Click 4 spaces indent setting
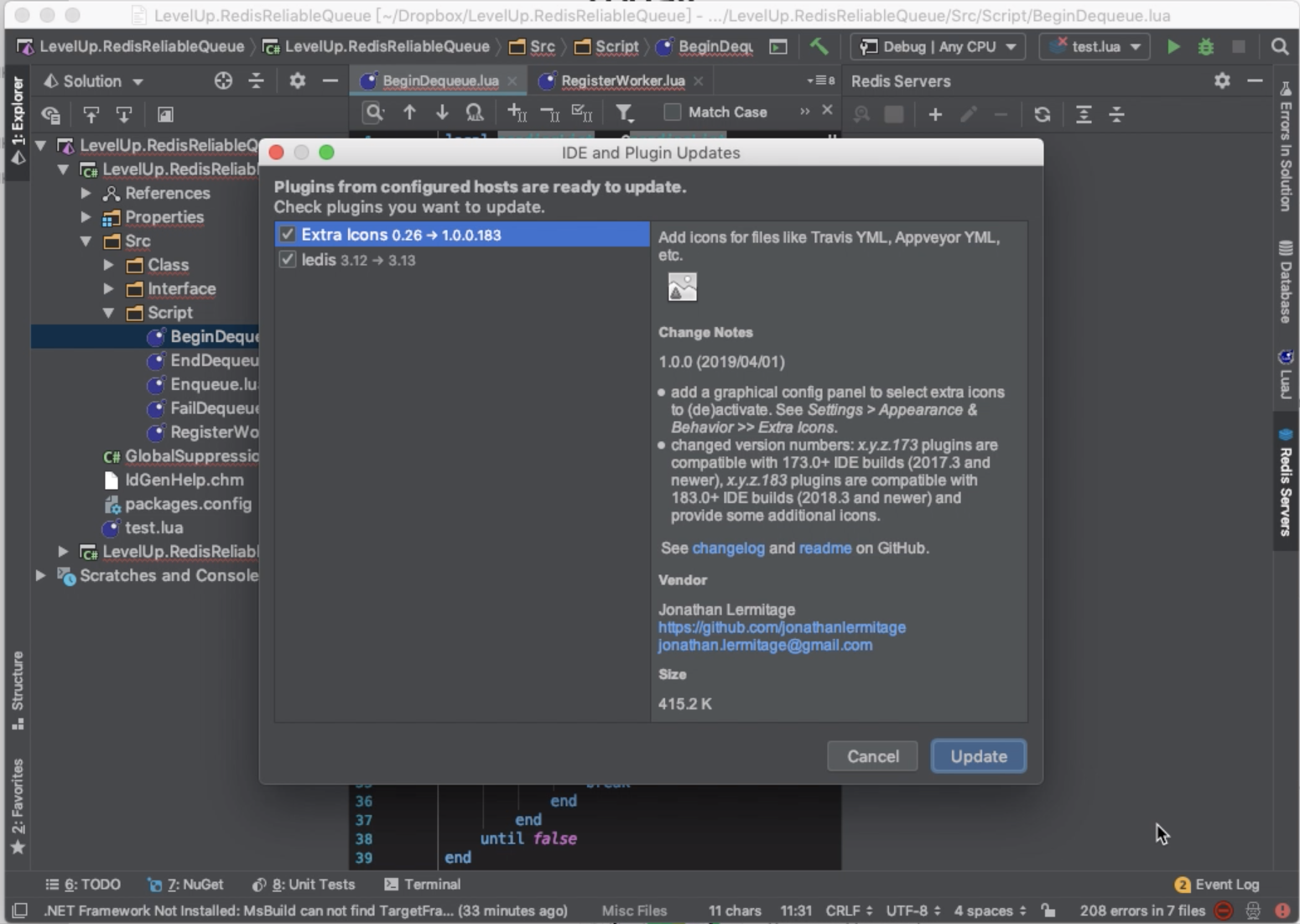 [x=990, y=911]
